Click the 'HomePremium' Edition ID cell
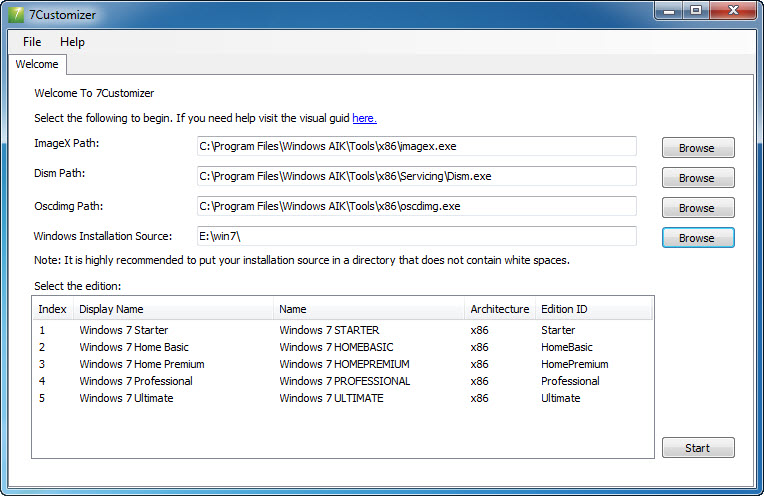764x496 pixels. pyautogui.click(x=574, y=364)
